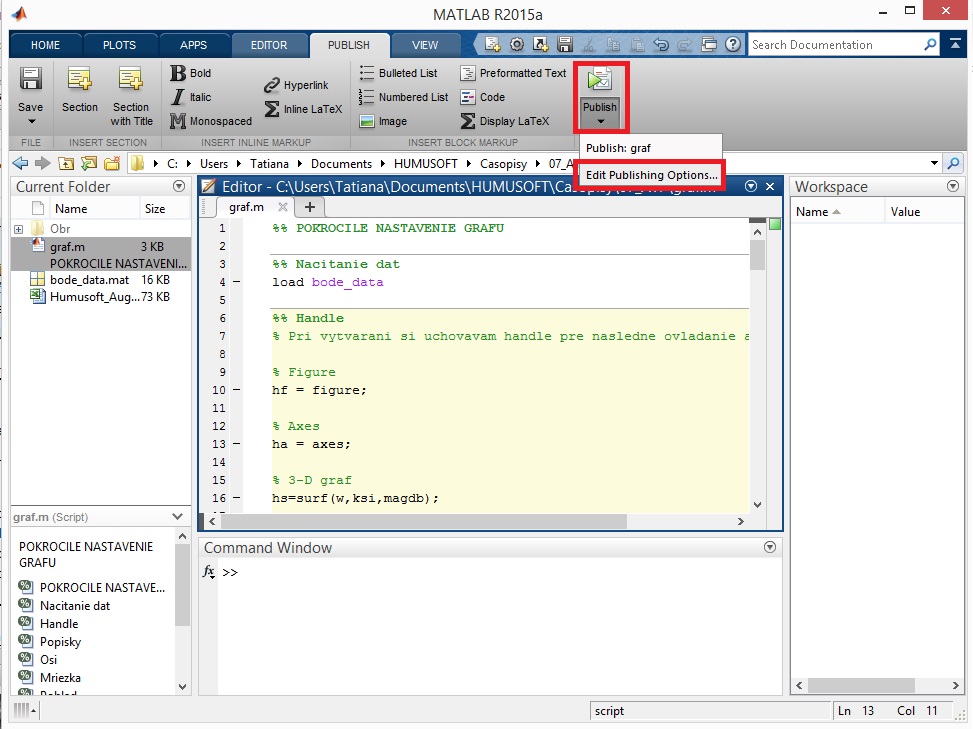Click Documents in the address path
Image resolution: width=973 pixels, height=729 pixels.
pyautogui.click(x=341, y=164)
